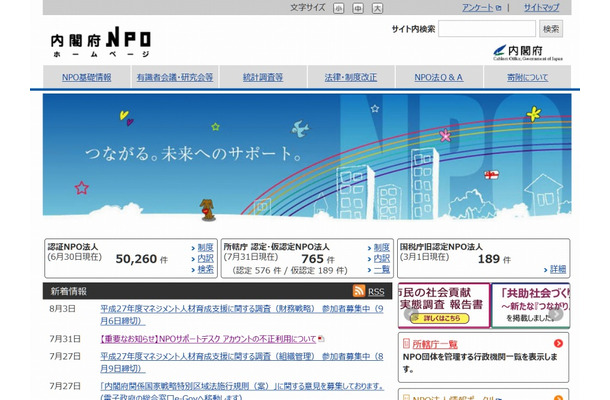Click the 189 件 count under 国税庁旧認定NPO法人
This screenshot has height=400, width=610.
pyautogui.click(x=494, y=259)
